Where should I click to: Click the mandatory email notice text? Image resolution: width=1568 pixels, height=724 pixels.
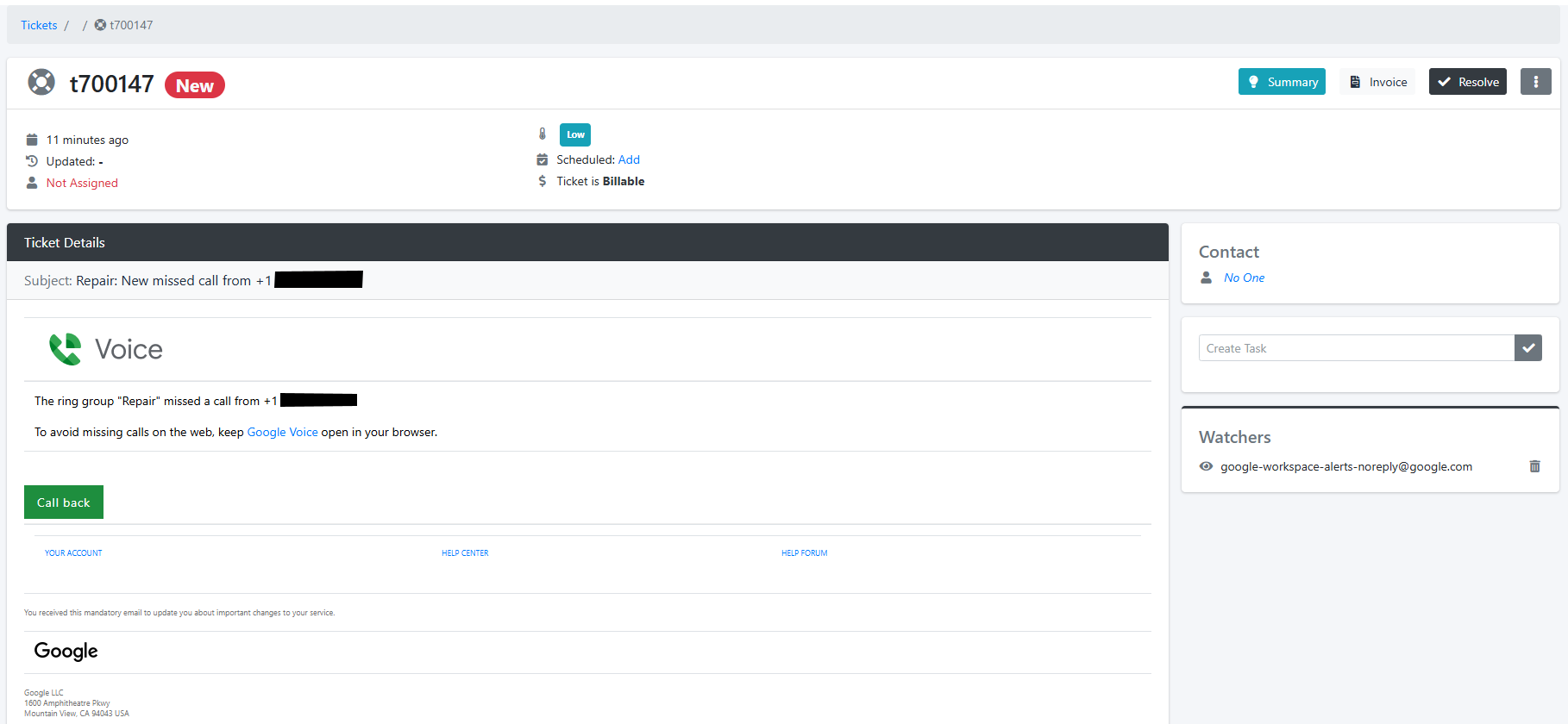pyautogui.click(x=179, y=613)
